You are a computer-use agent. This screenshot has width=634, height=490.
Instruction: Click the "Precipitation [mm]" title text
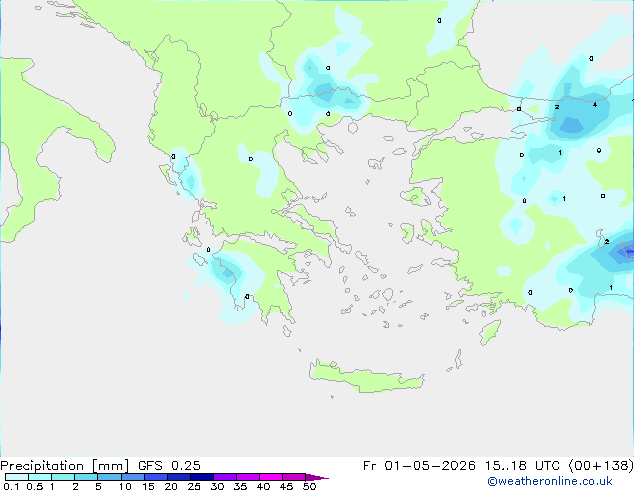65,466
